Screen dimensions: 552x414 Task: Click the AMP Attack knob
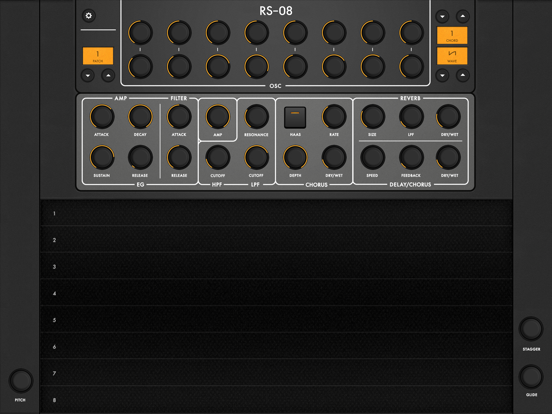102,117
